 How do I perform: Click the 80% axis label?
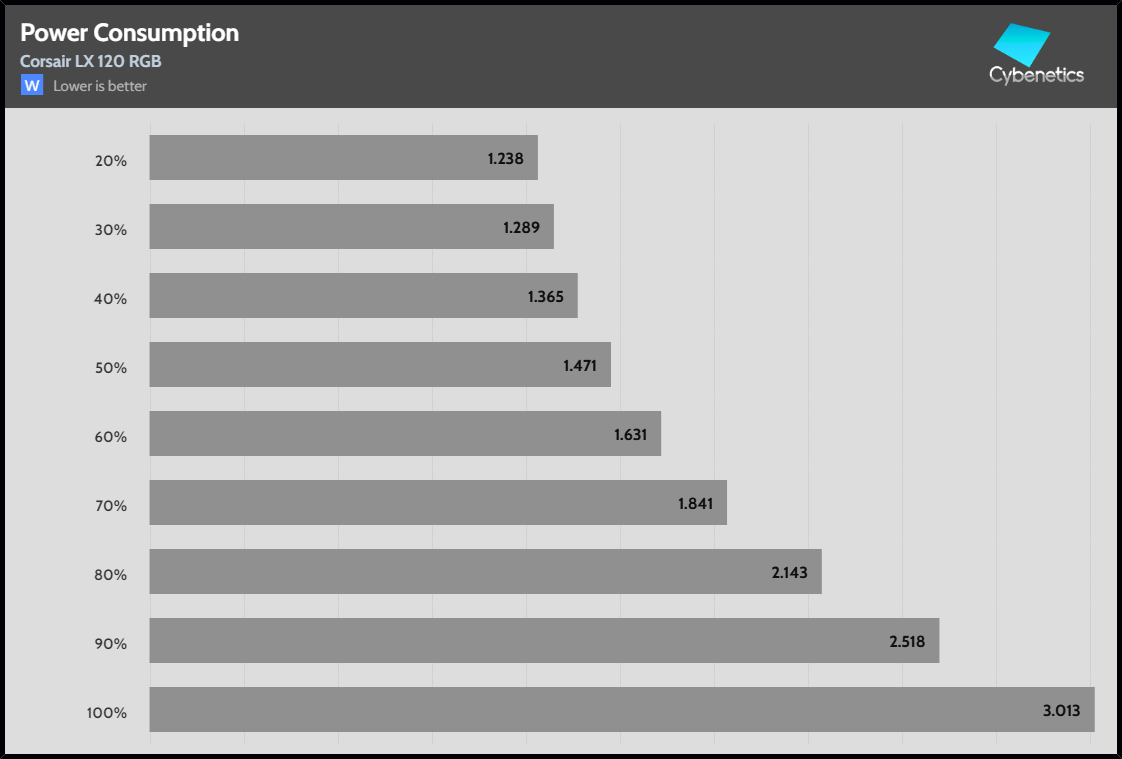tap(112, 574)
